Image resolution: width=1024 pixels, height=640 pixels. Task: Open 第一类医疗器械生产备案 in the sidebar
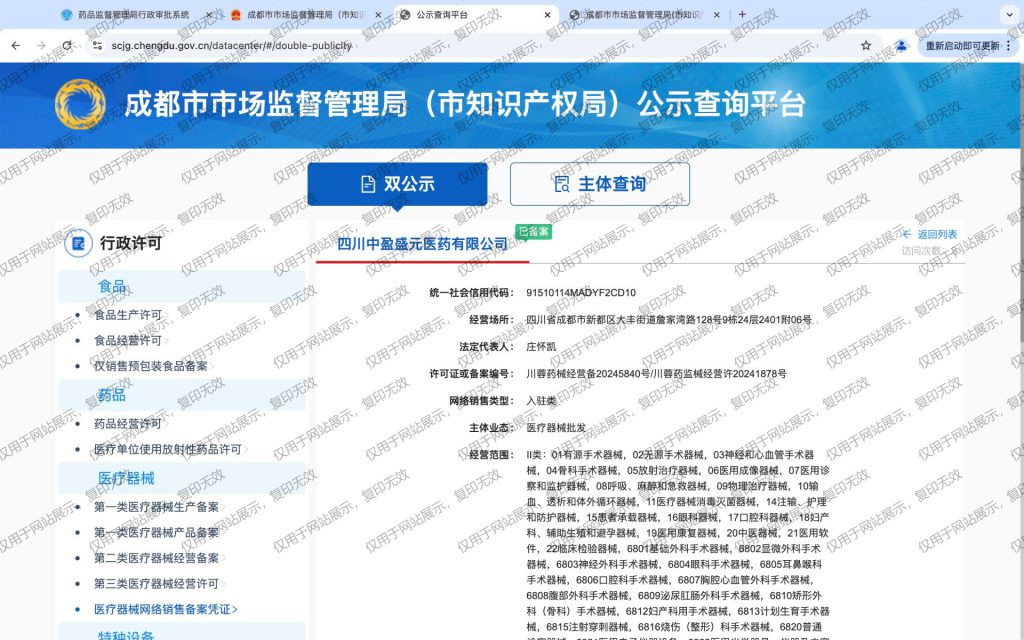(x=156, y=507)
